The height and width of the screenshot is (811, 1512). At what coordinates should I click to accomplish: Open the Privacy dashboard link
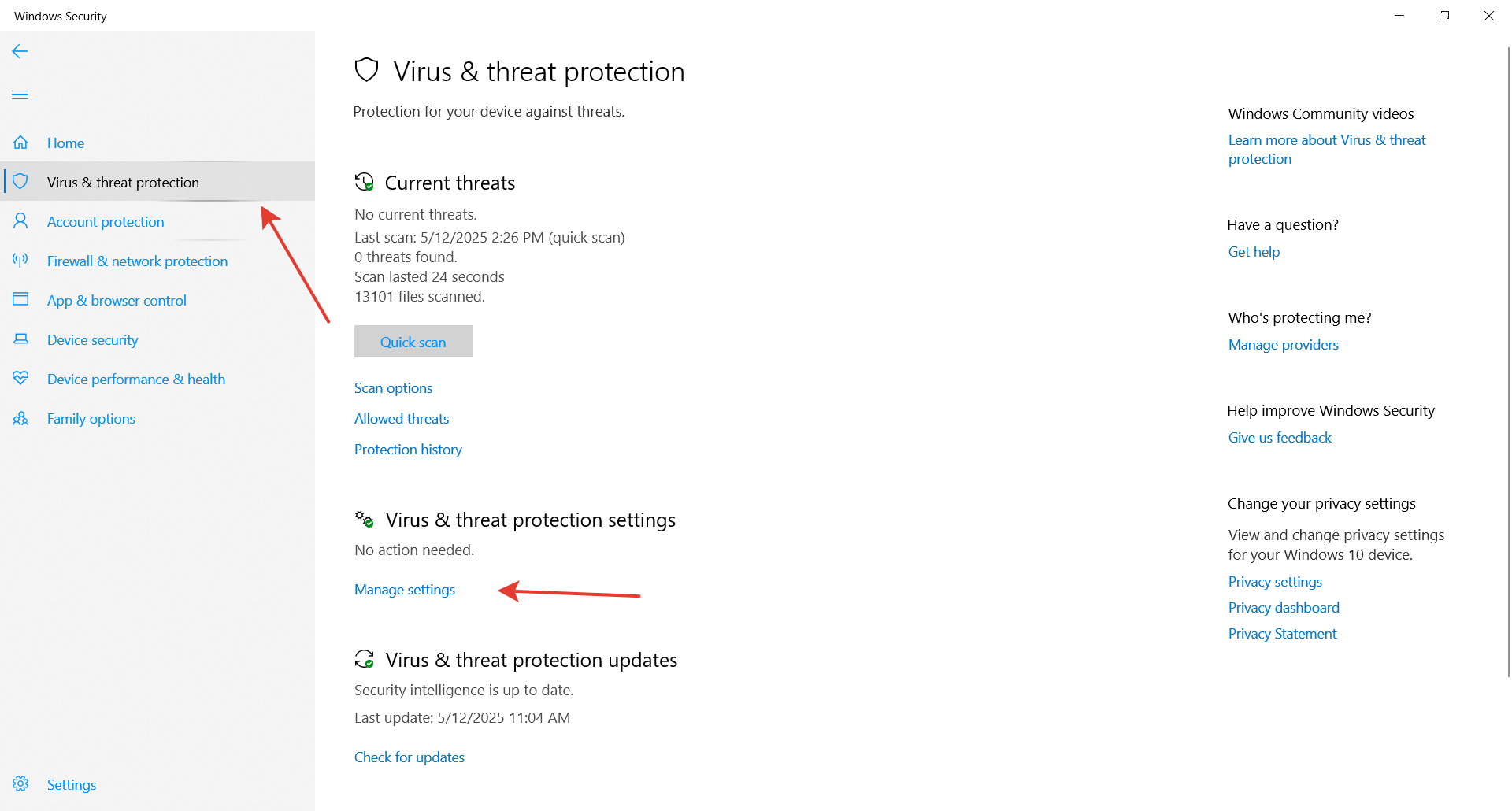[x=1284, y=608]
